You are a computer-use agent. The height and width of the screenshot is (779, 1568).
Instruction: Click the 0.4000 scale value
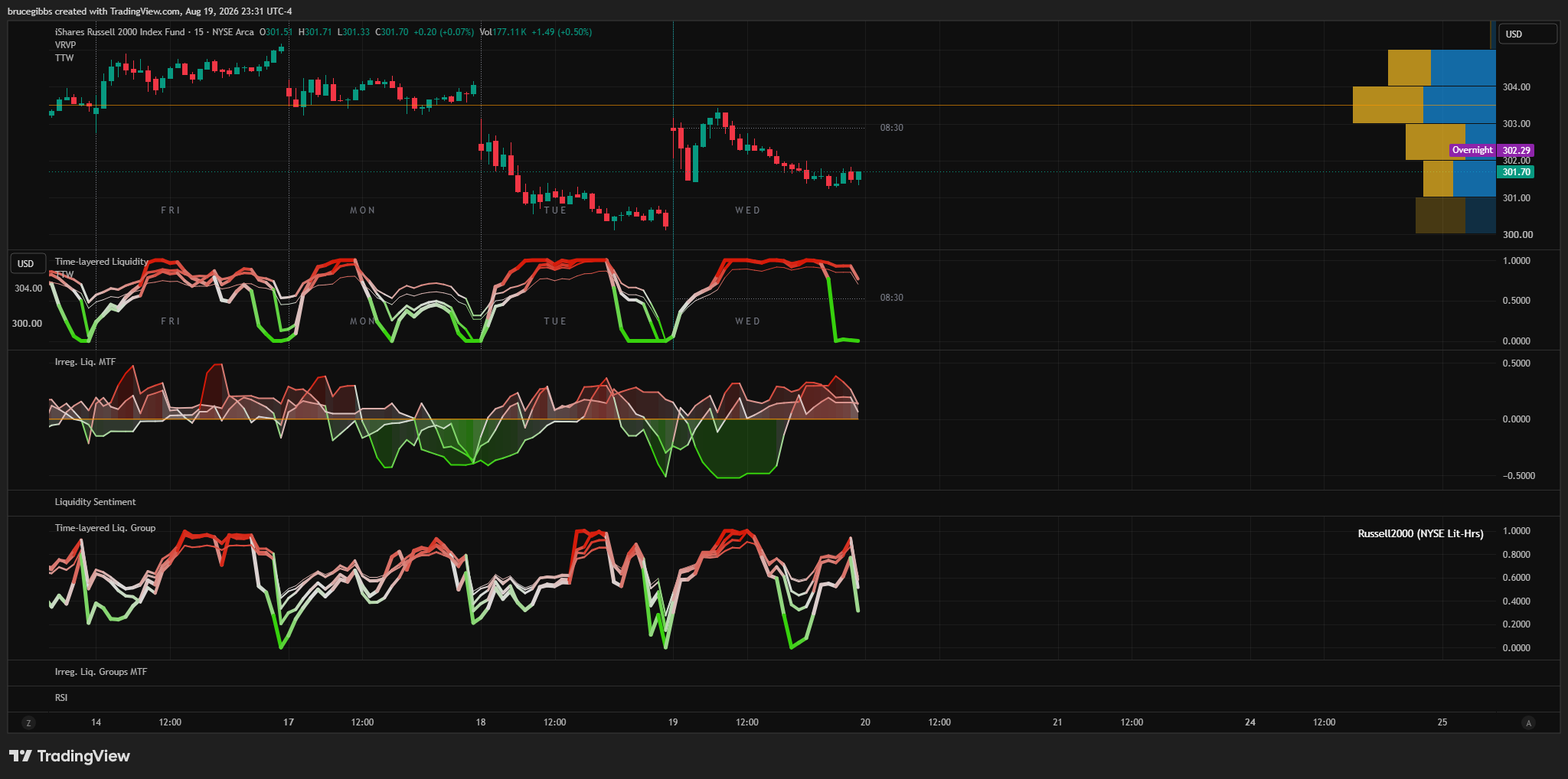(x=1517, y=601)
